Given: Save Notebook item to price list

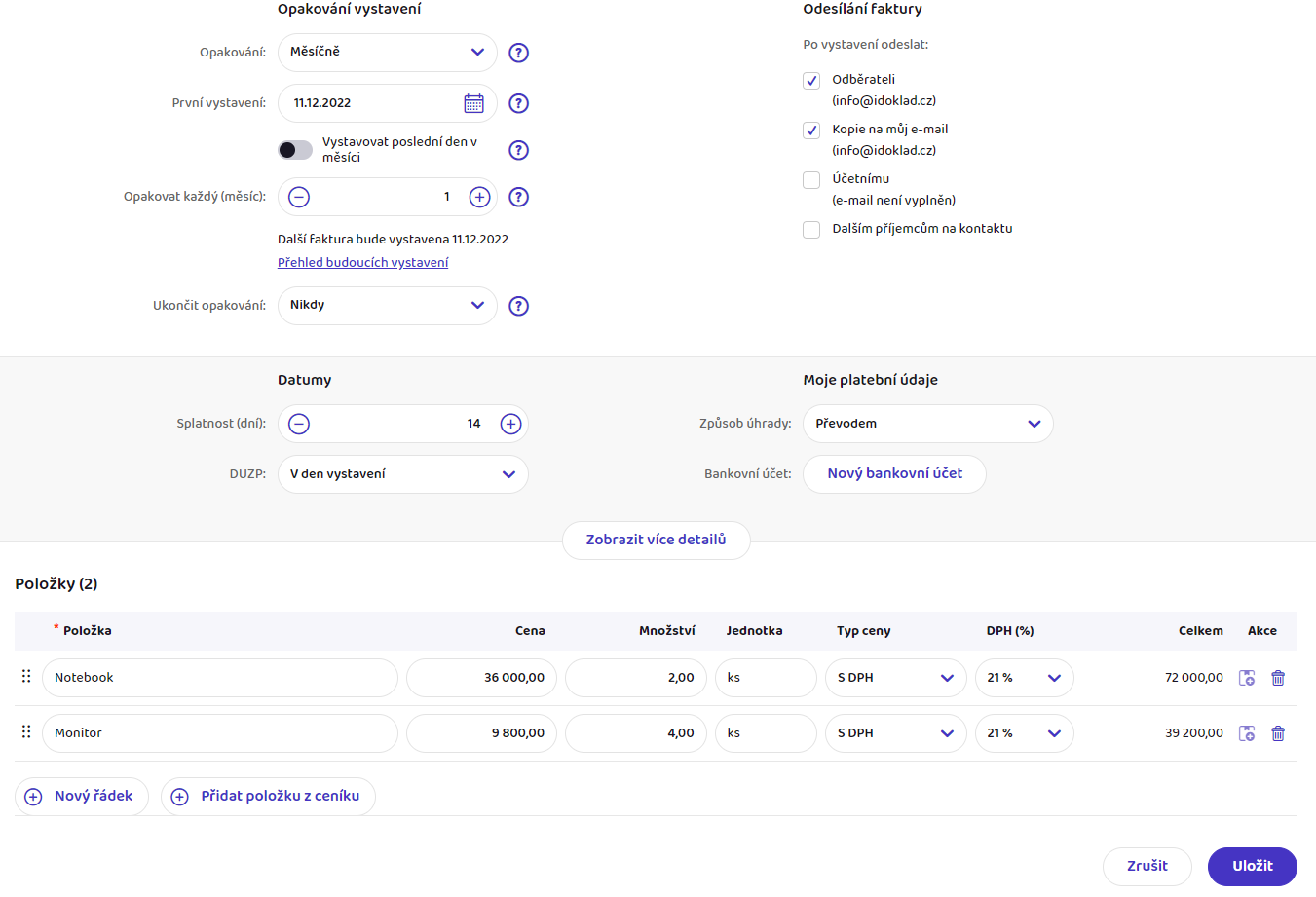Looking at the screenshot, I should pyautogui.click(x=1247, y=678).
